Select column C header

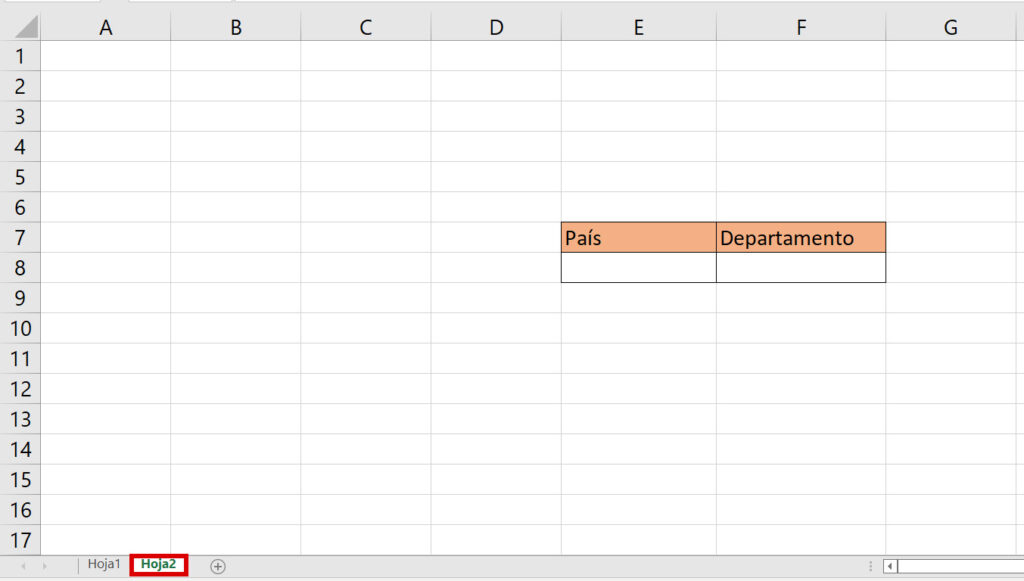(x=366, y=28)
